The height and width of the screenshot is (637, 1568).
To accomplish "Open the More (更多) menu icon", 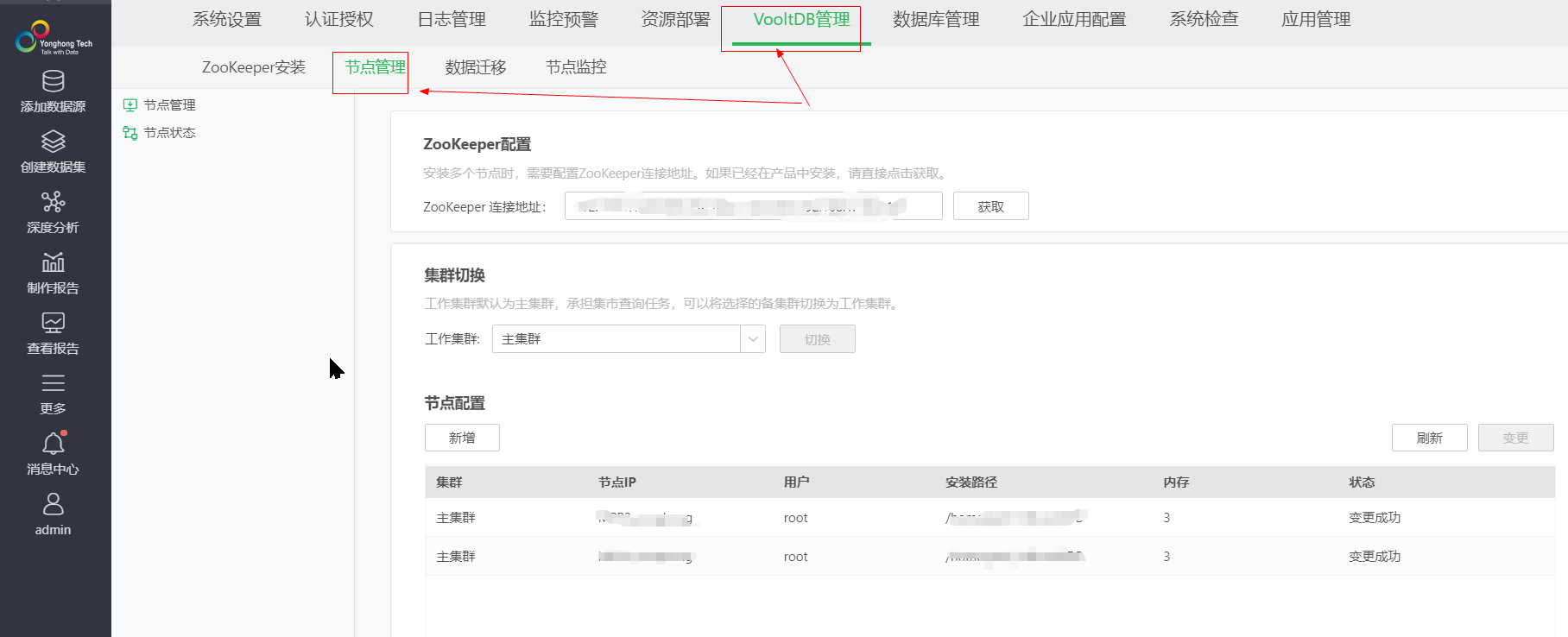I will tap(54, 383).
